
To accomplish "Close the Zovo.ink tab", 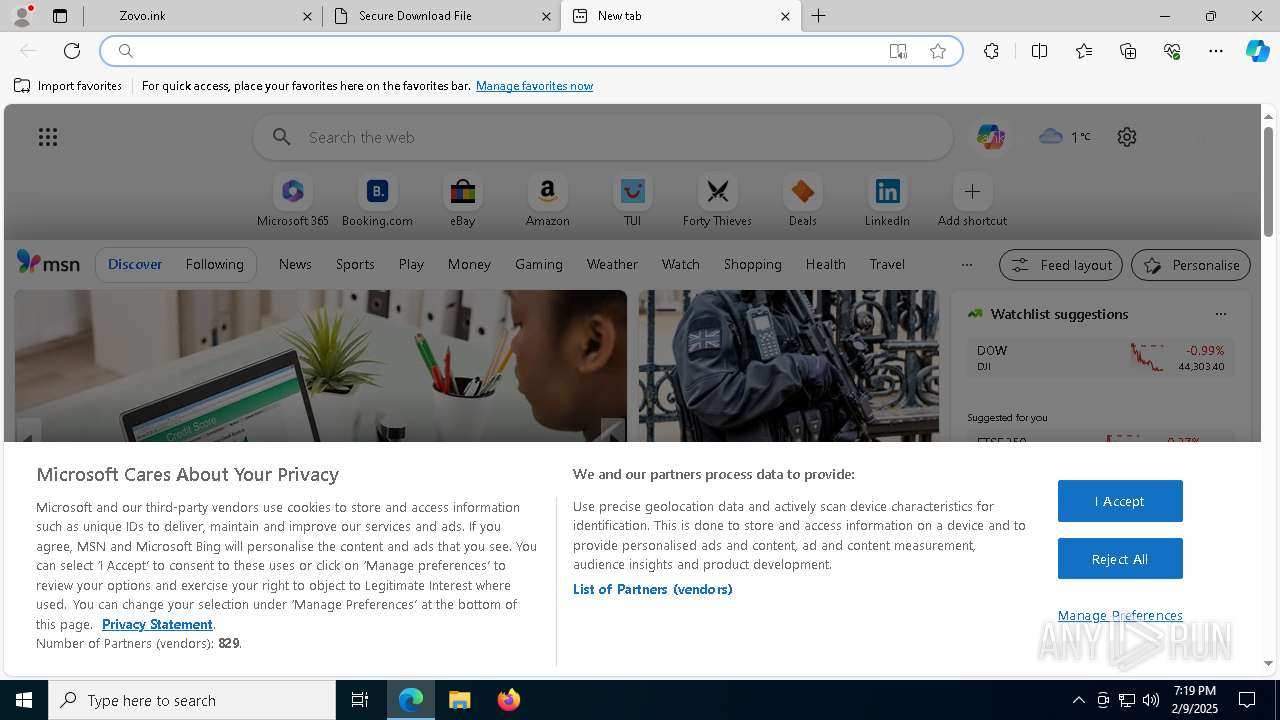I will [x=307, y=16].
